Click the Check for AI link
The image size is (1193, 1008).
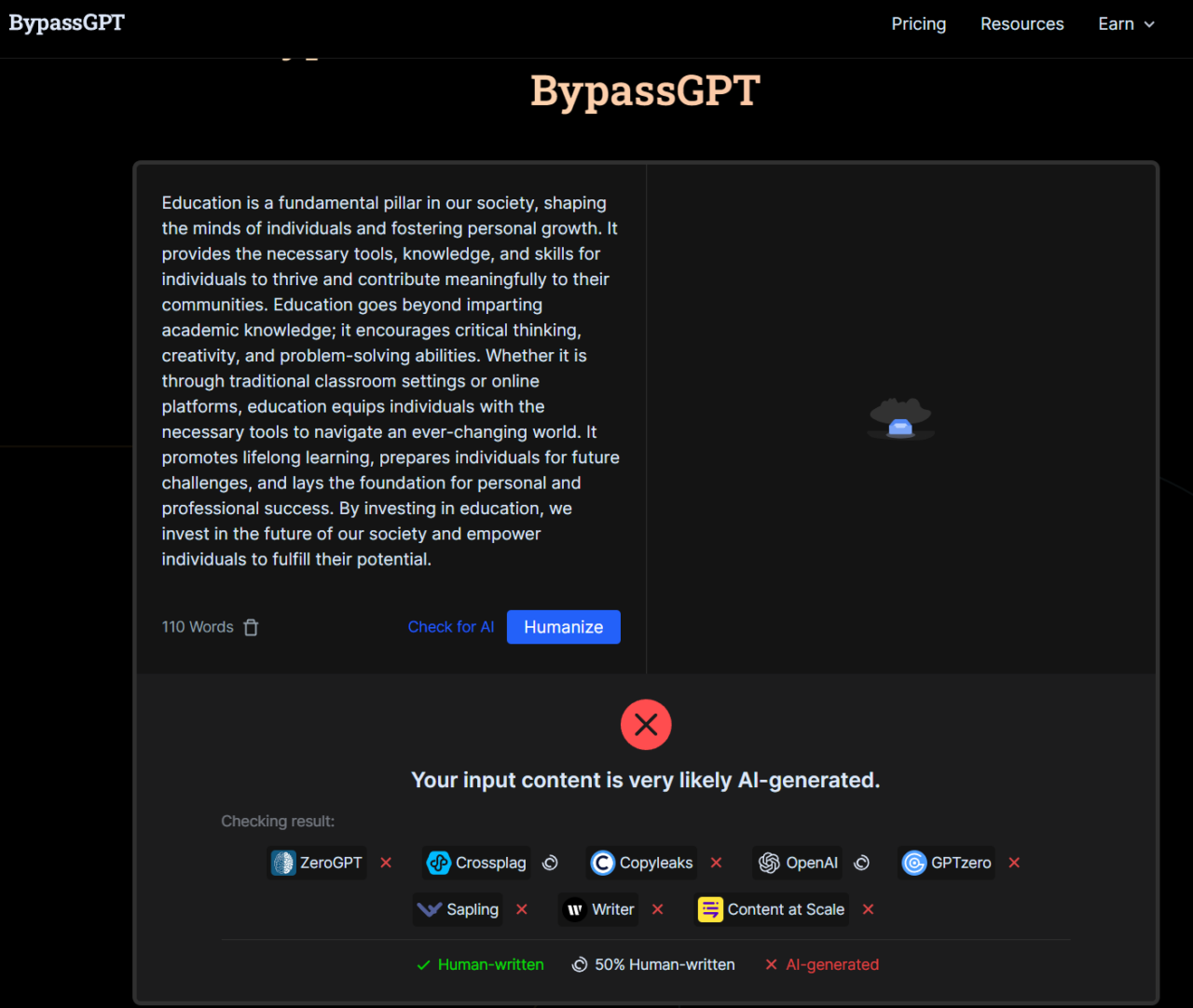pos(451,627)
